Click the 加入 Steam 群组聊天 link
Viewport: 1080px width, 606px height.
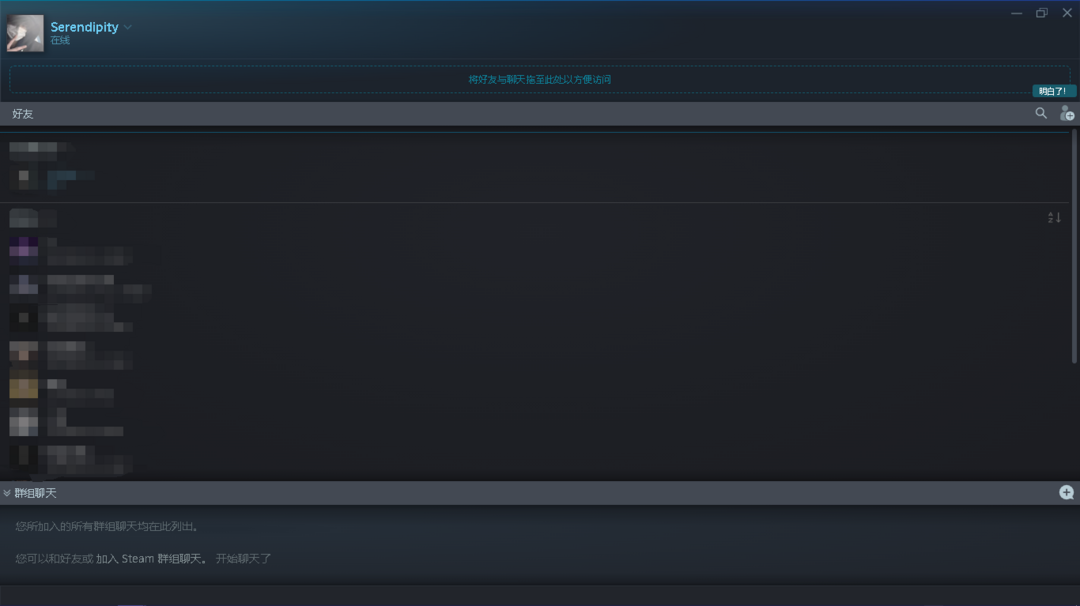coord(149,558)
